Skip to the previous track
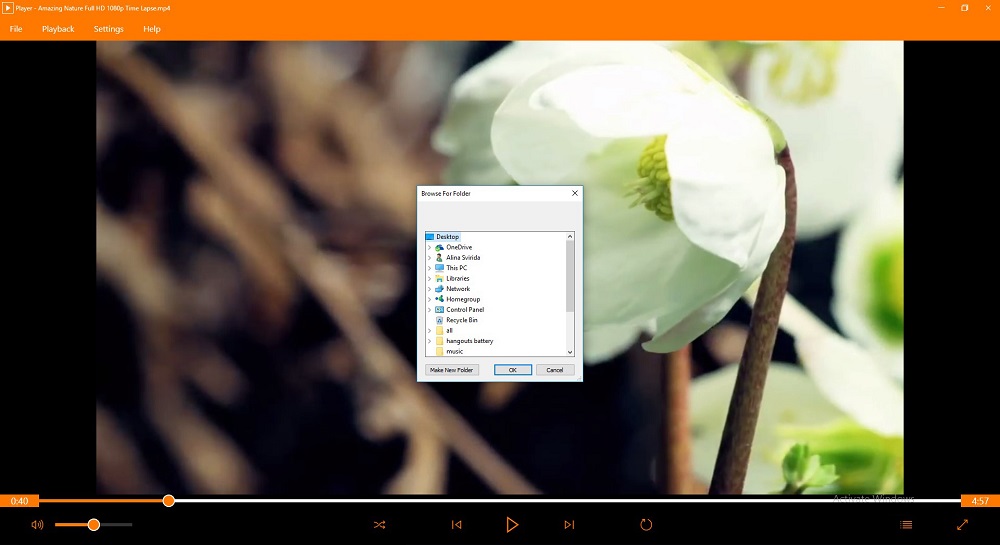Image resolution: width=1000 pixels, height=545 pixels. point(457,525)
